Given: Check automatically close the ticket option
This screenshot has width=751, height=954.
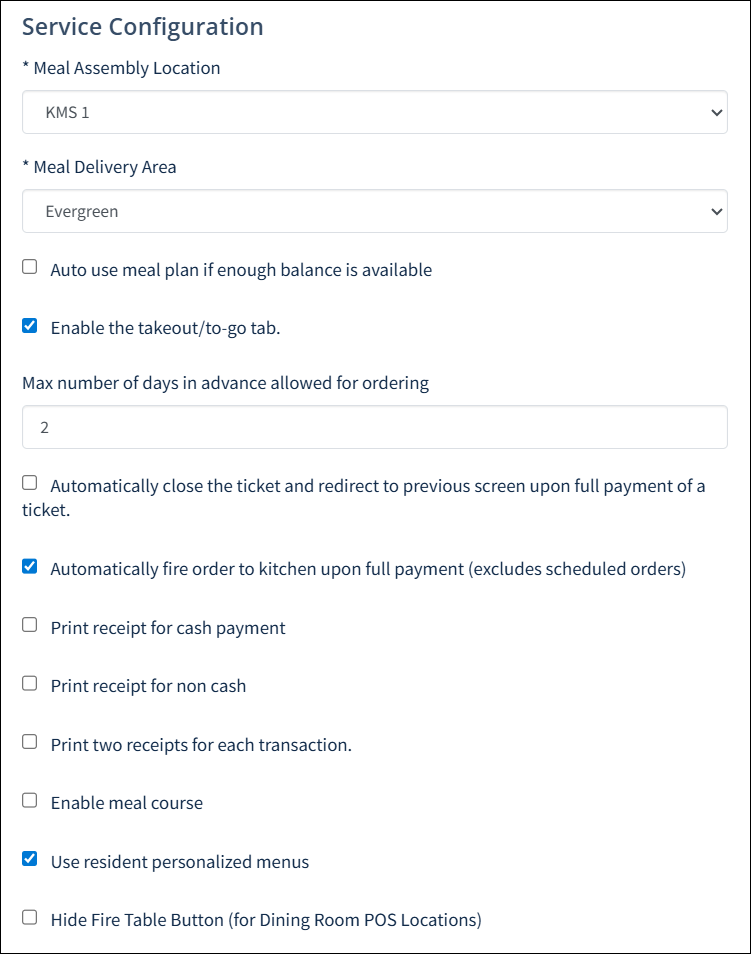Looking at the screenshot, I should click(x=30, y=483).
